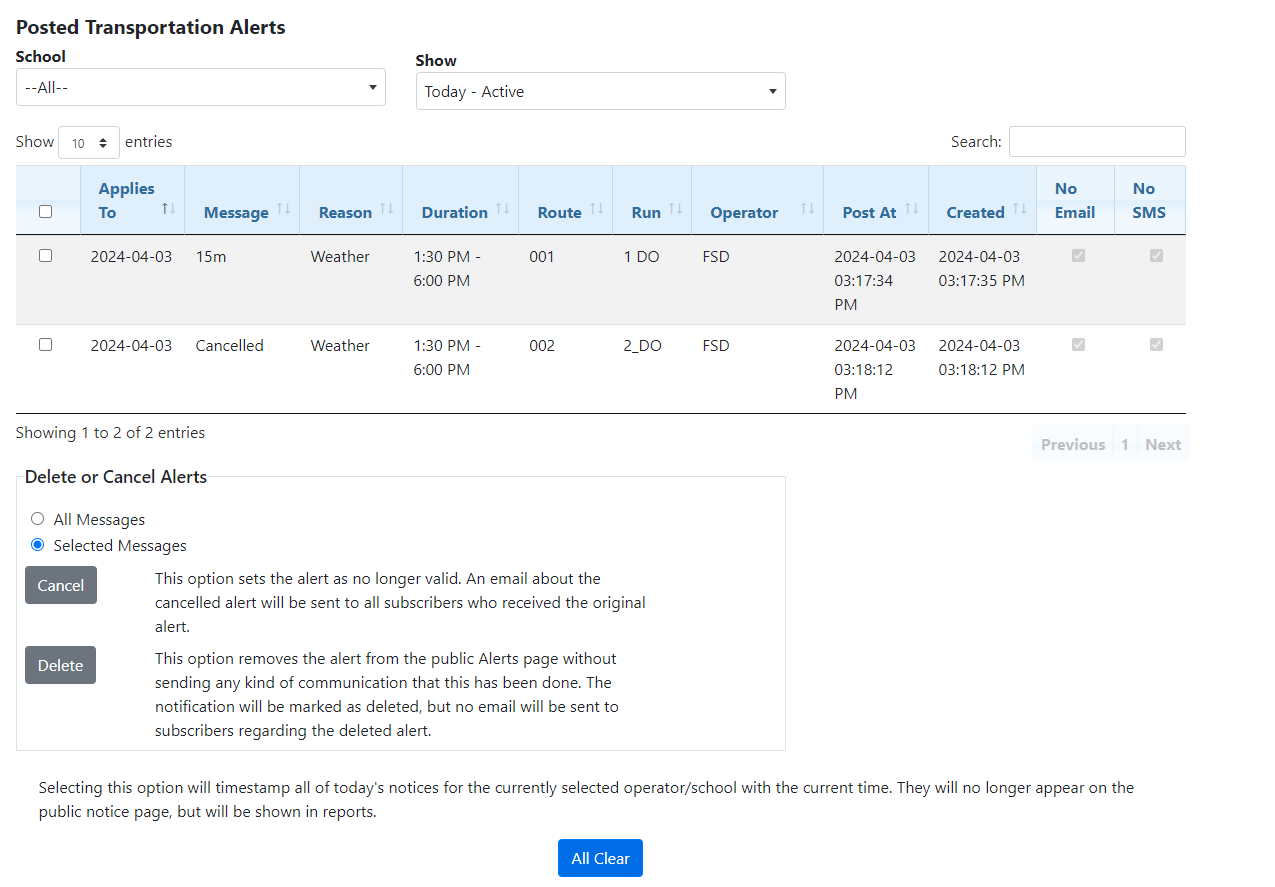Viewport: 1275px width, 887px height.
Task: Open the Show dropdown set to Today - Active
Action: pyautogui.click(x=600, y=91)
